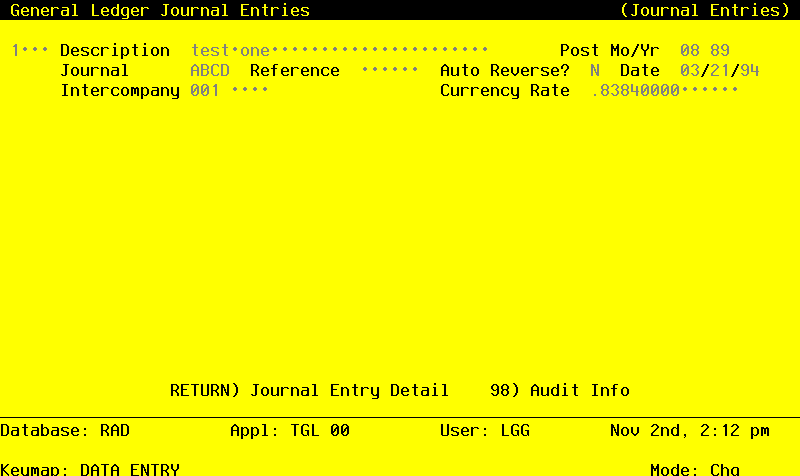
Task: Click the empty Reference field dots
Action: (x=390, y=70)
